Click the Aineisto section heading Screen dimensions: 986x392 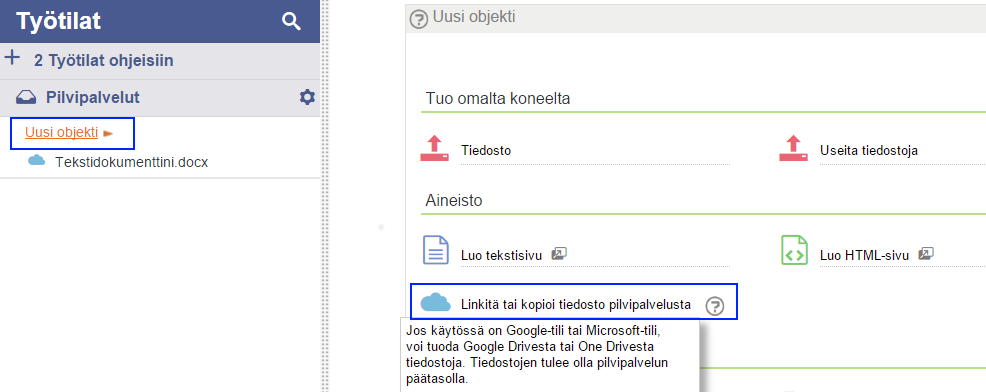click(x=453, y=201)
